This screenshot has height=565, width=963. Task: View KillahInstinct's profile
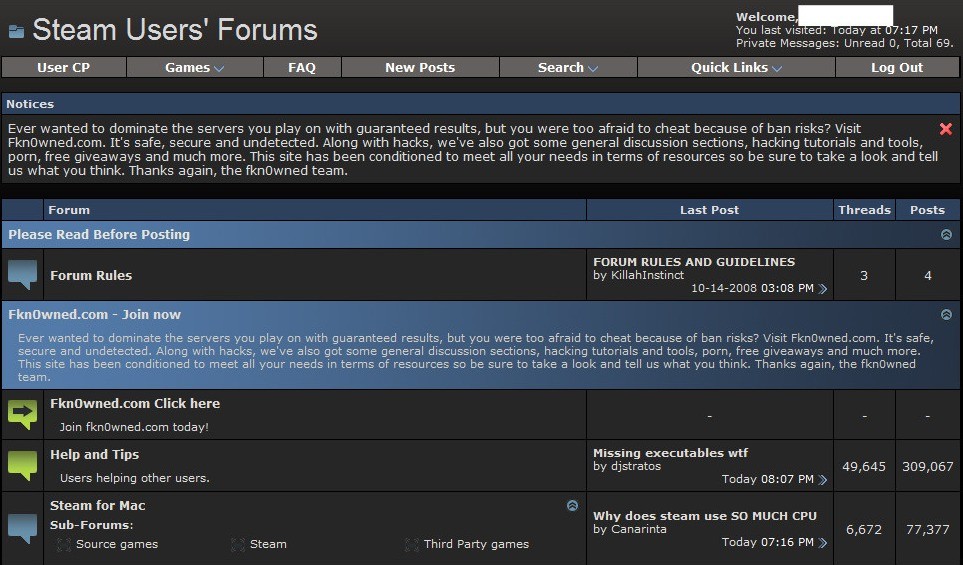[647, 275]
